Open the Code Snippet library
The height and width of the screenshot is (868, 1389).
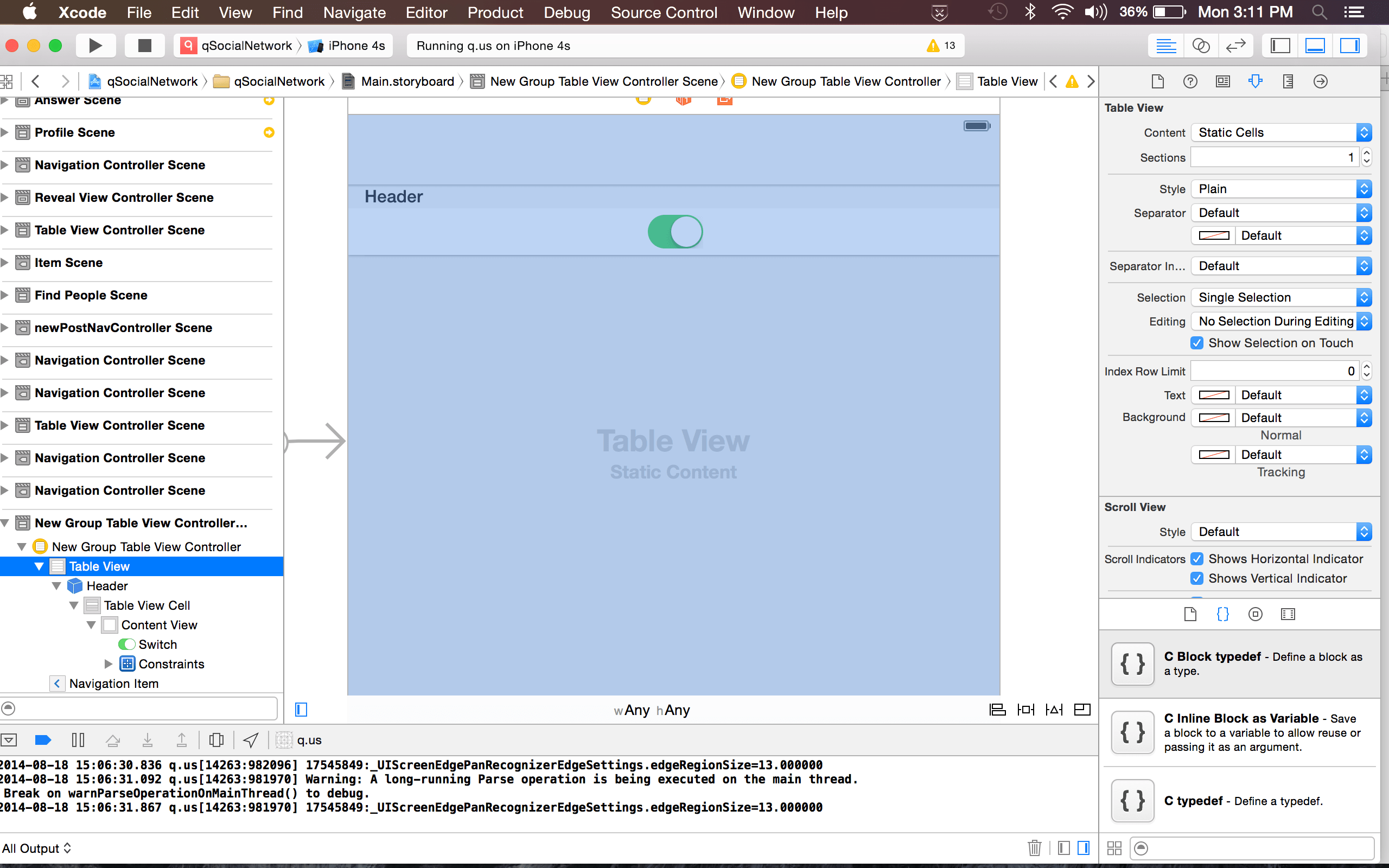point(1222,614)
